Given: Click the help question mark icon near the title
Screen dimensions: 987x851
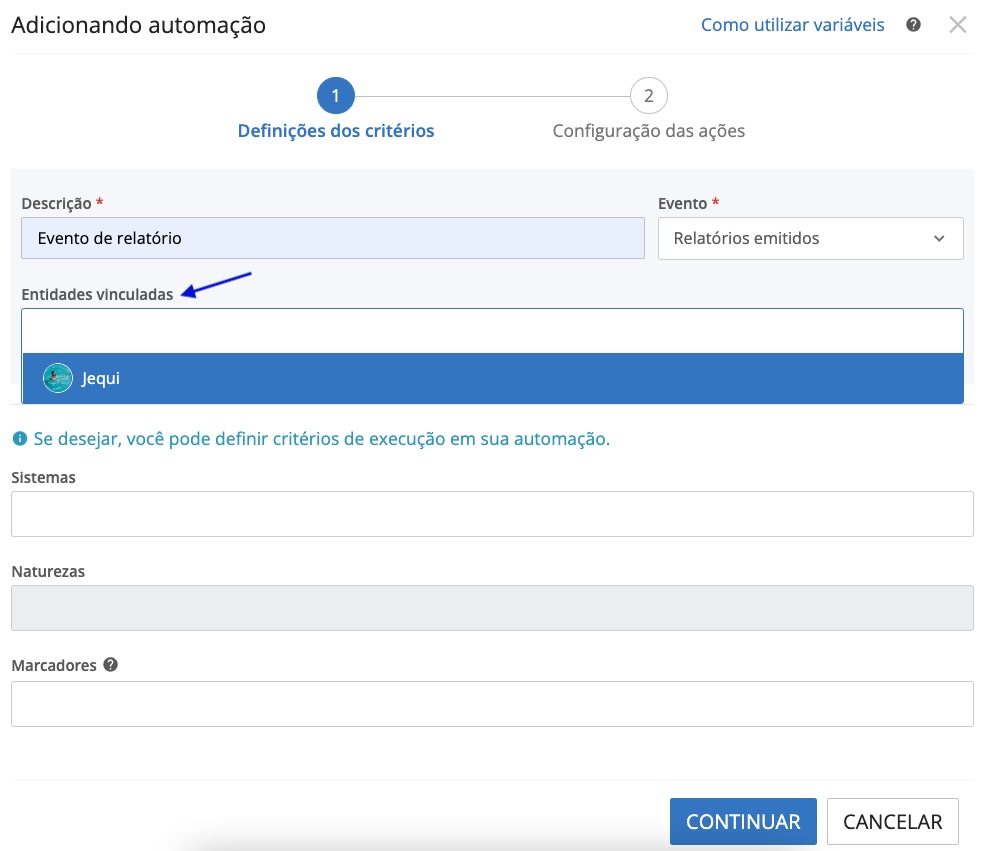Looking at the screenshot, I should (913, 24).
